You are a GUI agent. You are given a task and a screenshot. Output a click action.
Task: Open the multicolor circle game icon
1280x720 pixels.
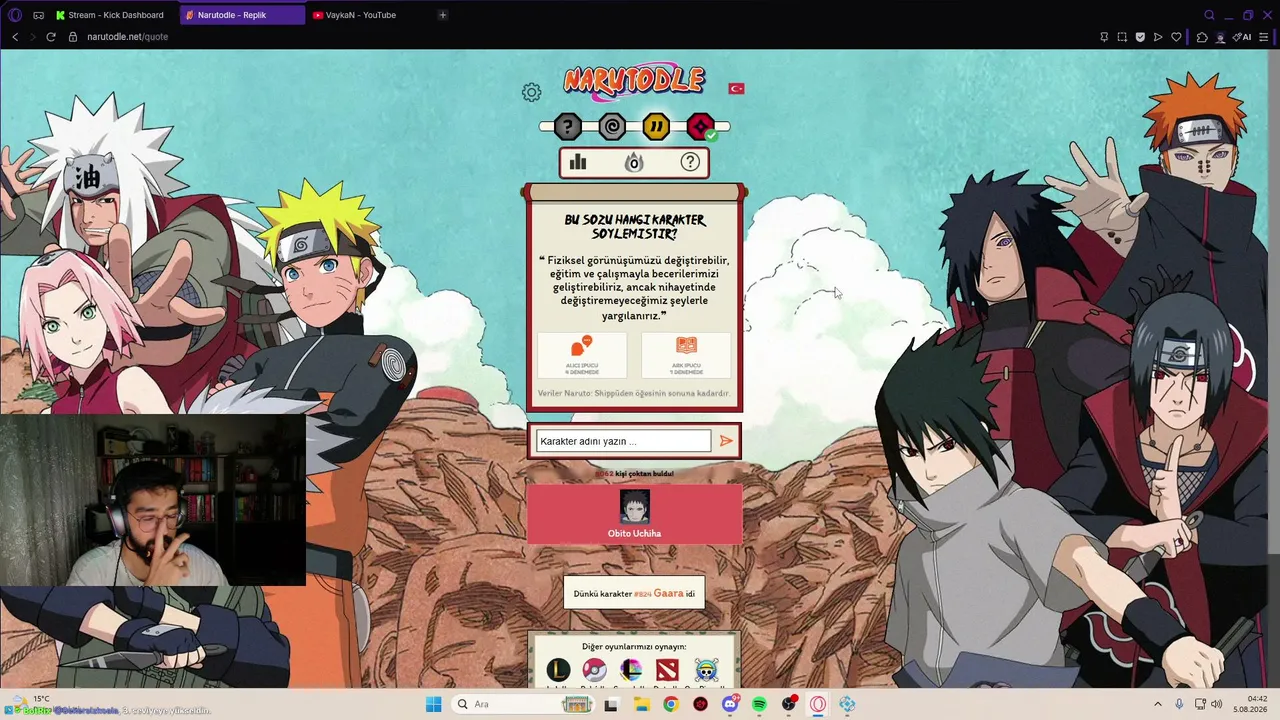631,670
